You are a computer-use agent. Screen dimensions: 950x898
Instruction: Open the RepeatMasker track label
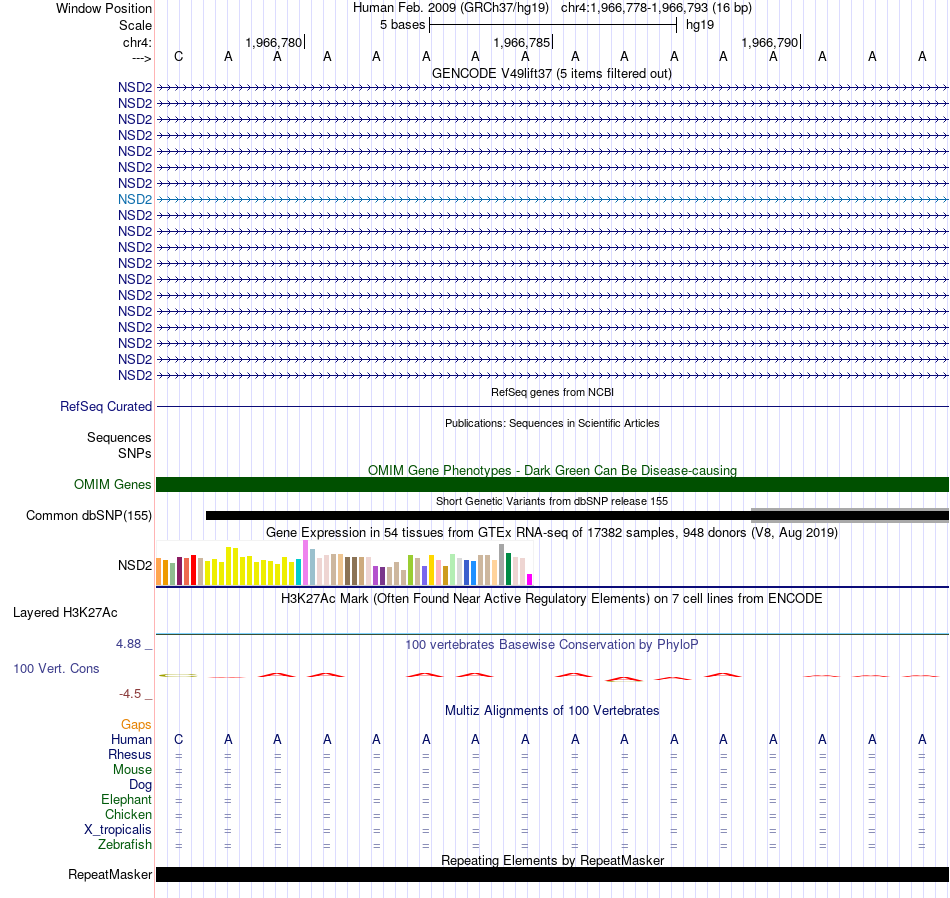coord(110,874)
